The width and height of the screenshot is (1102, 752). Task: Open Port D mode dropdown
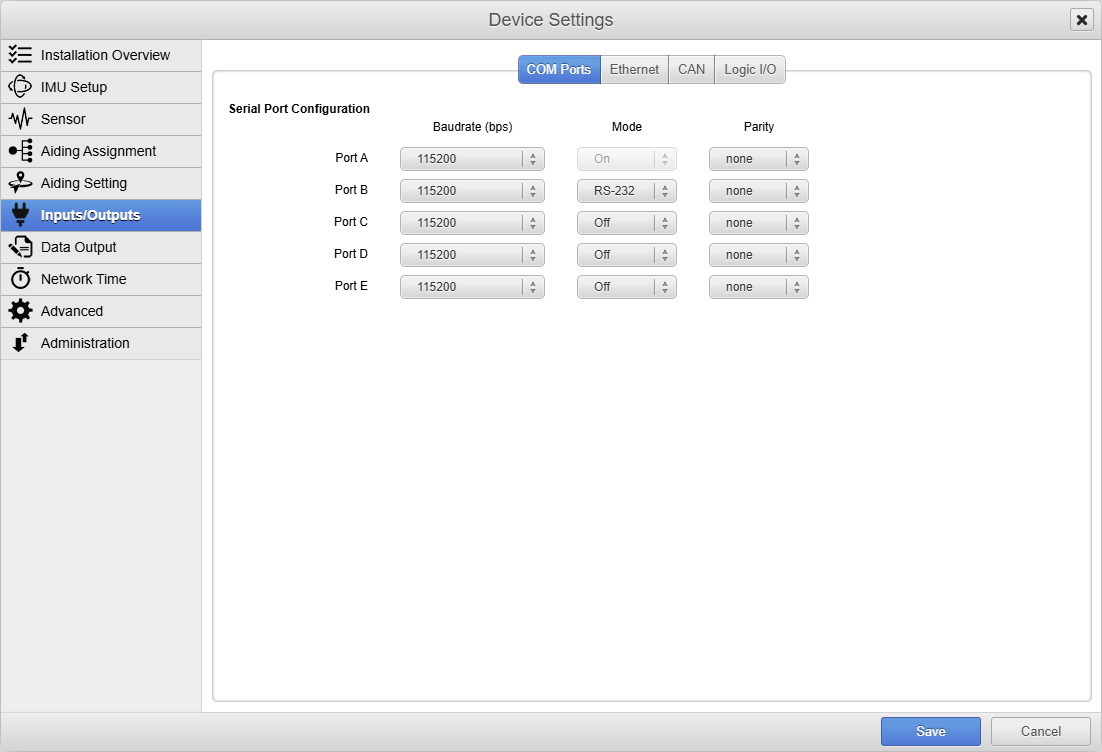click(626, 255)
